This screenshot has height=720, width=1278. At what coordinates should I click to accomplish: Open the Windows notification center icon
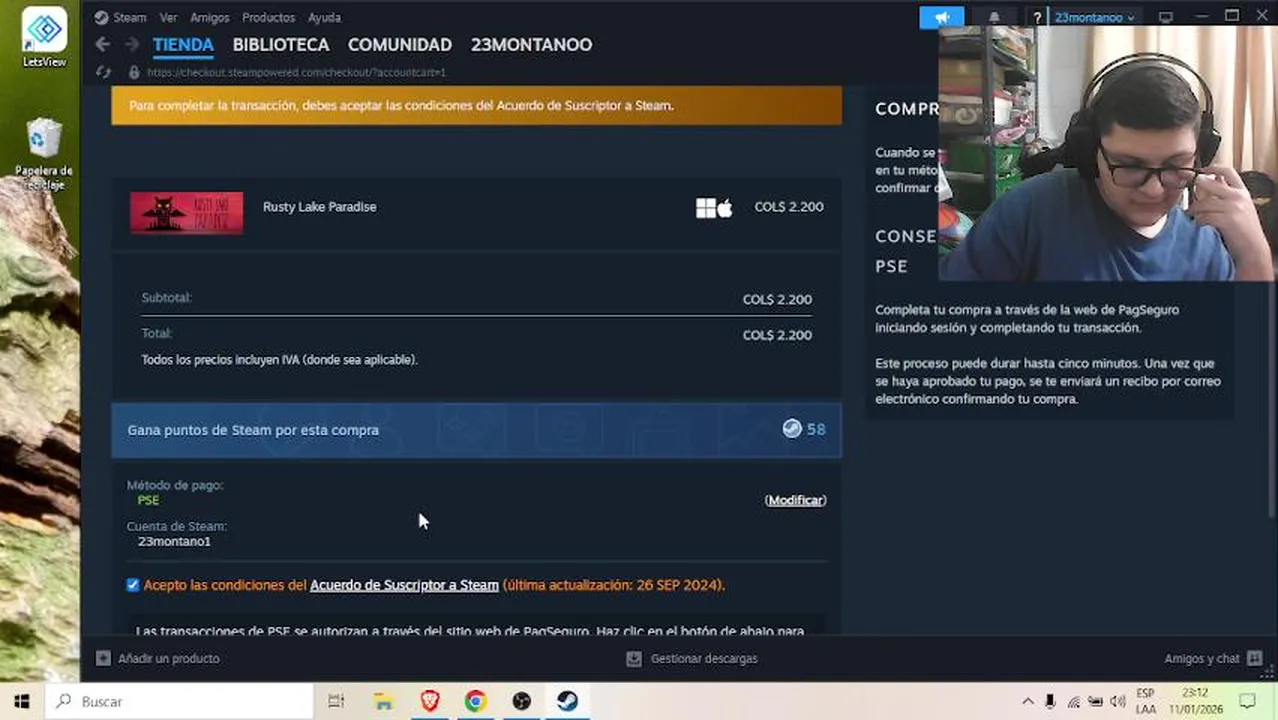(1247, 701)
